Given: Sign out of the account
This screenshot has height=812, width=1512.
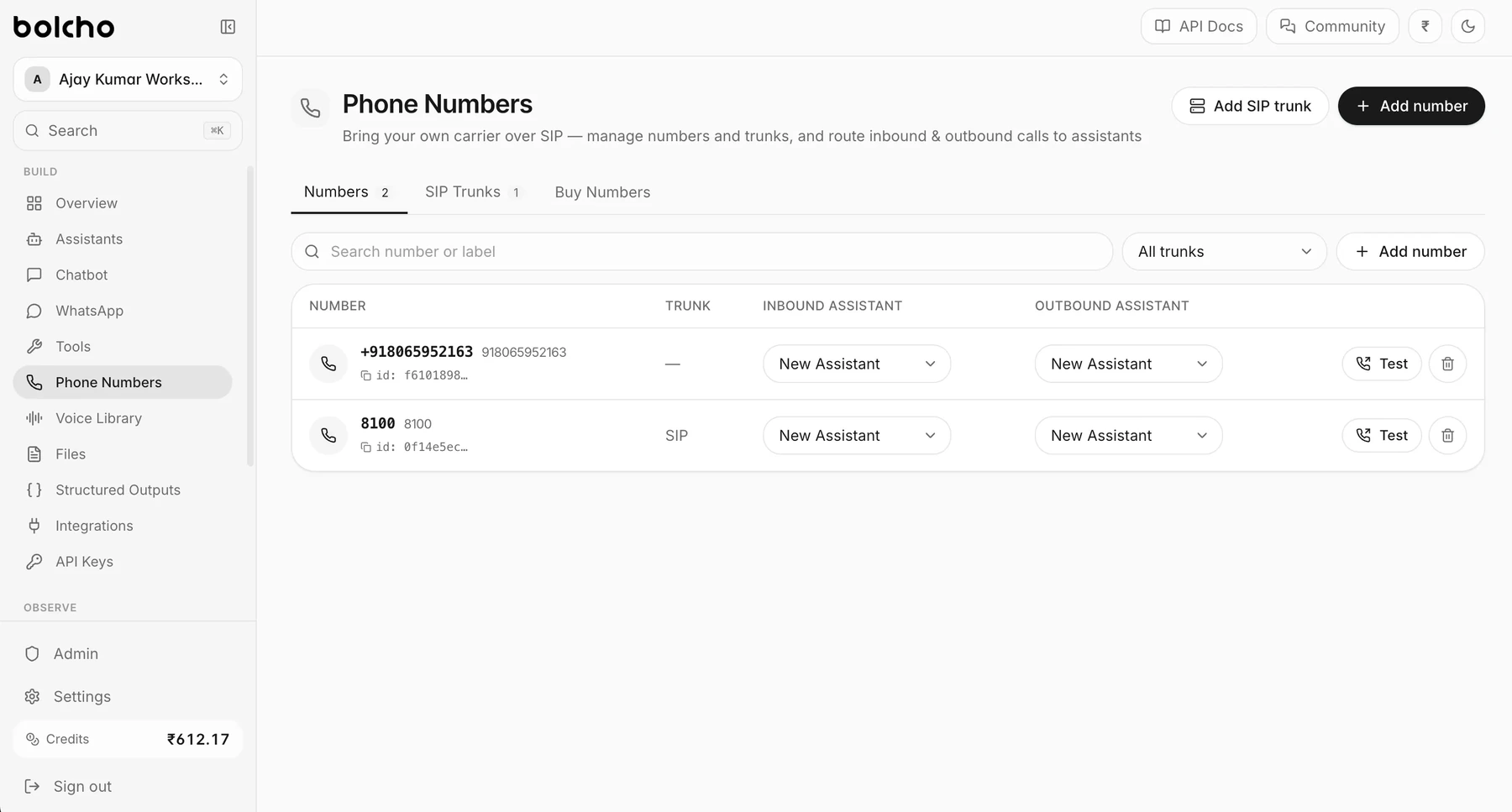Looking at the screenshot, I should coord(128,787).
